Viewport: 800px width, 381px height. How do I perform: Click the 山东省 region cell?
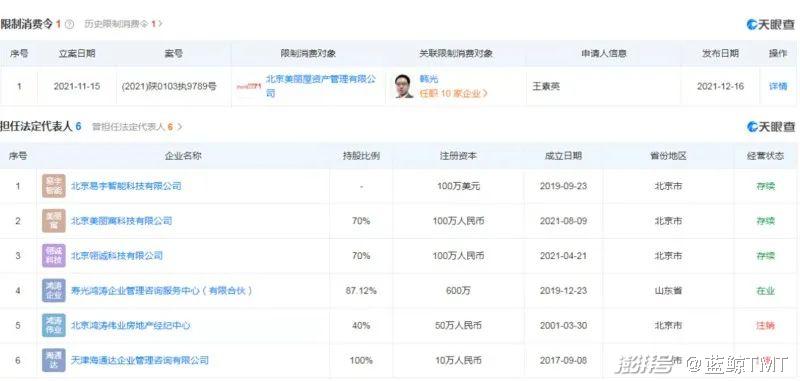click(x=668, y=291)
